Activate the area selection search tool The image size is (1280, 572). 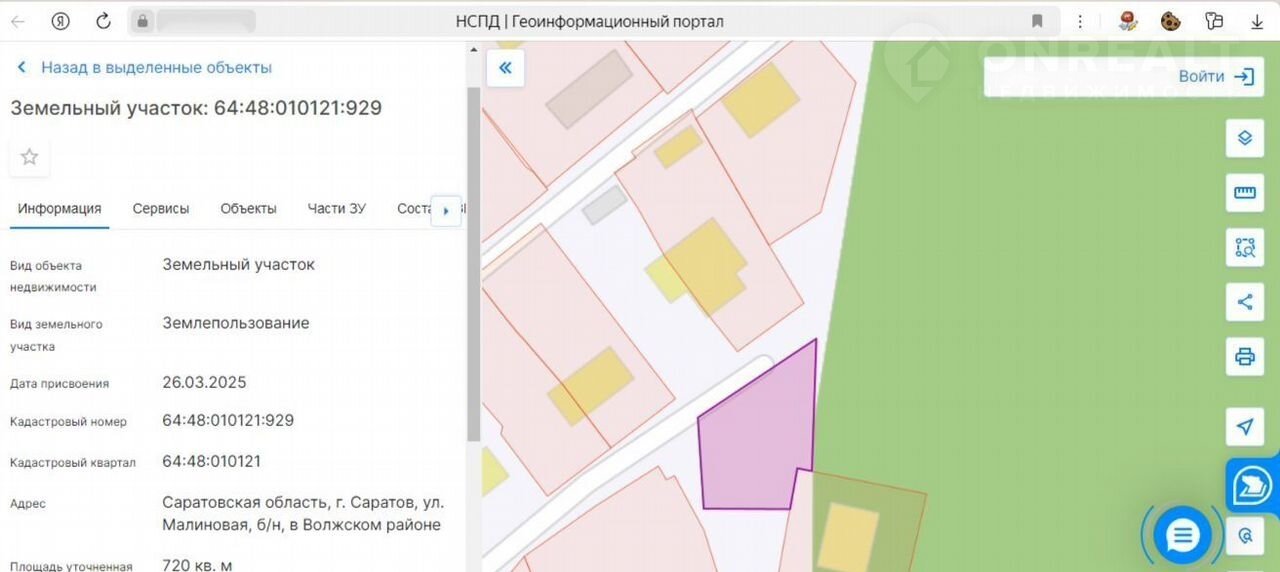click(1244, 247)
